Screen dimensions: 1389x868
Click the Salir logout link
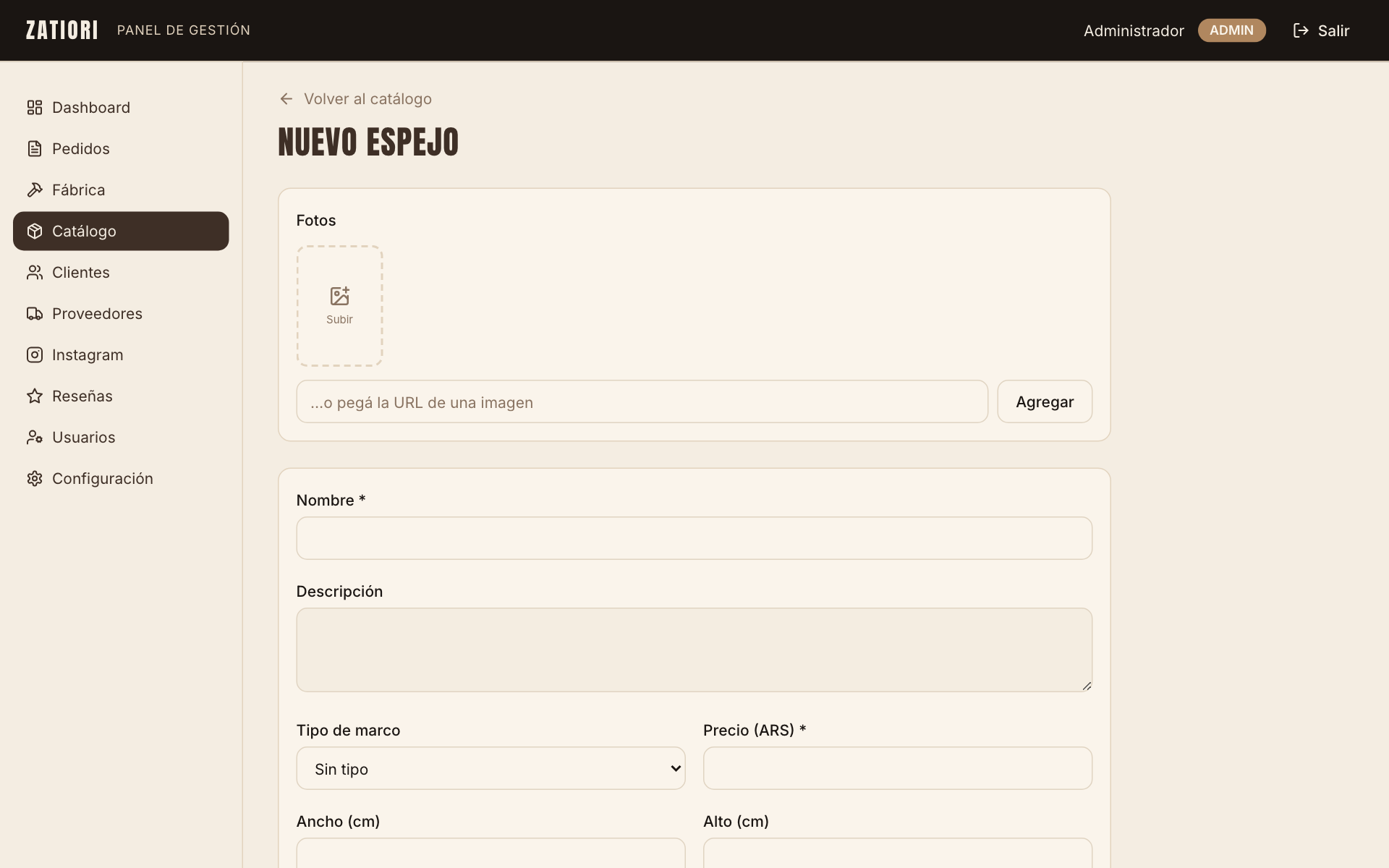tap(1321, 30)
